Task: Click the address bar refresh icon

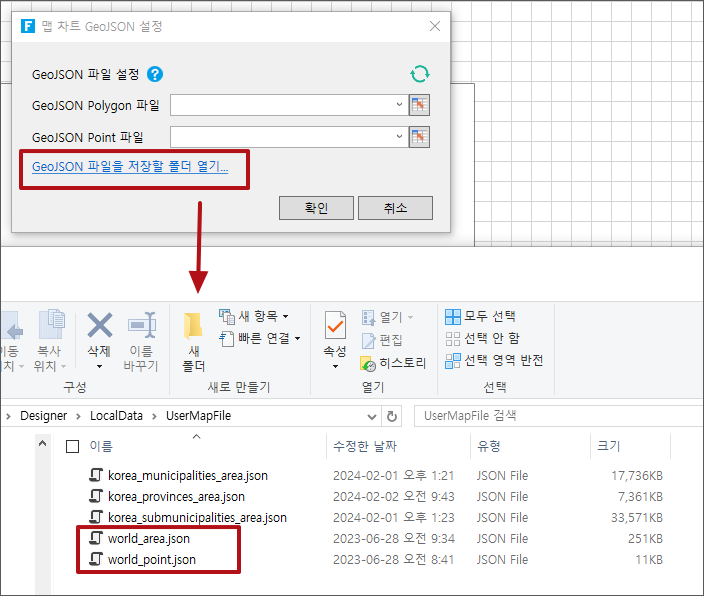Action: (393, 416)
